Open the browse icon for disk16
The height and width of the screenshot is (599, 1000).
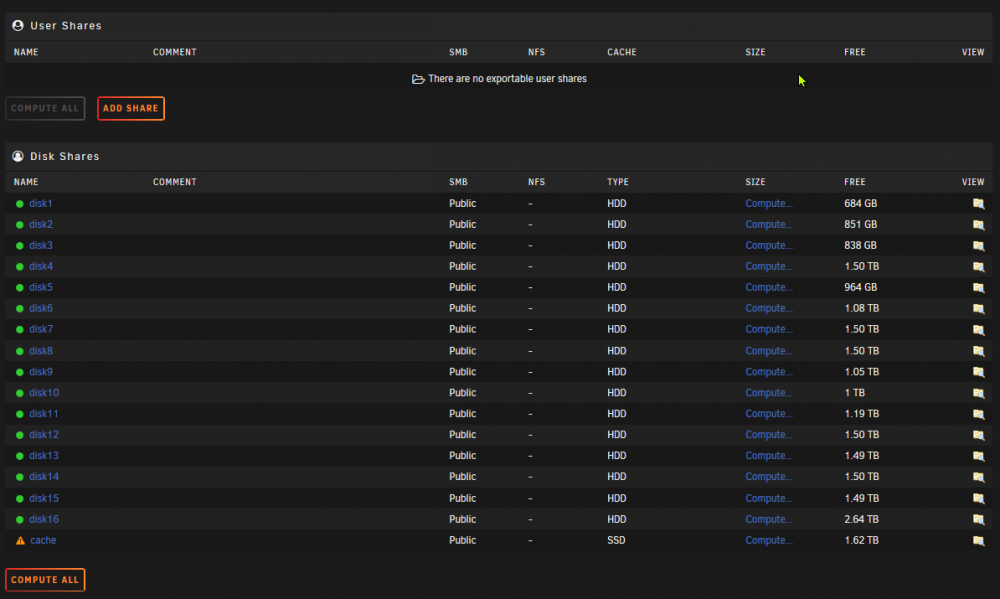pos(978,519)
